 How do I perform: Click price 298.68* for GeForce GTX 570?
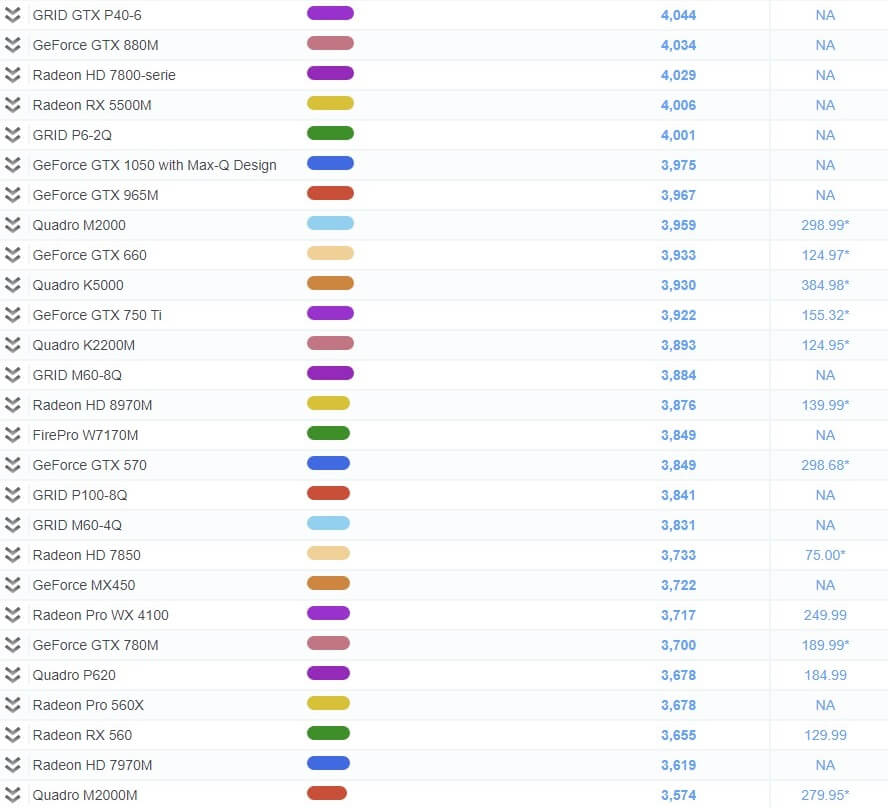click(x=825, y=465)
